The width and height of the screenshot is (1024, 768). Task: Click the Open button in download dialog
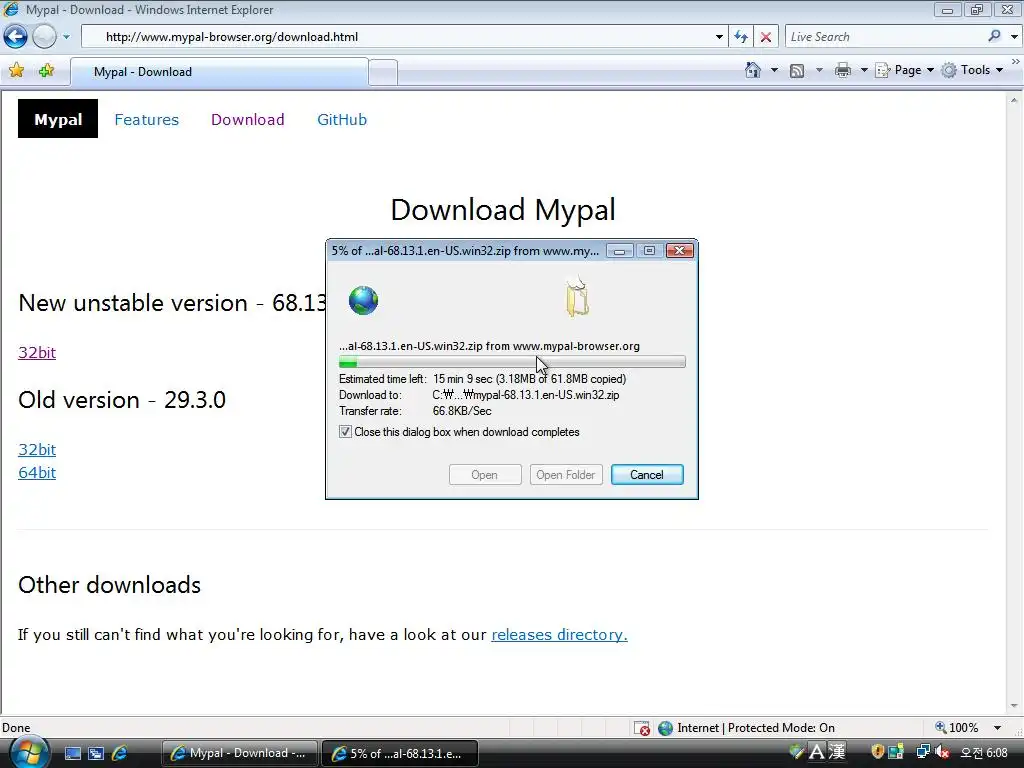[485, 475]
